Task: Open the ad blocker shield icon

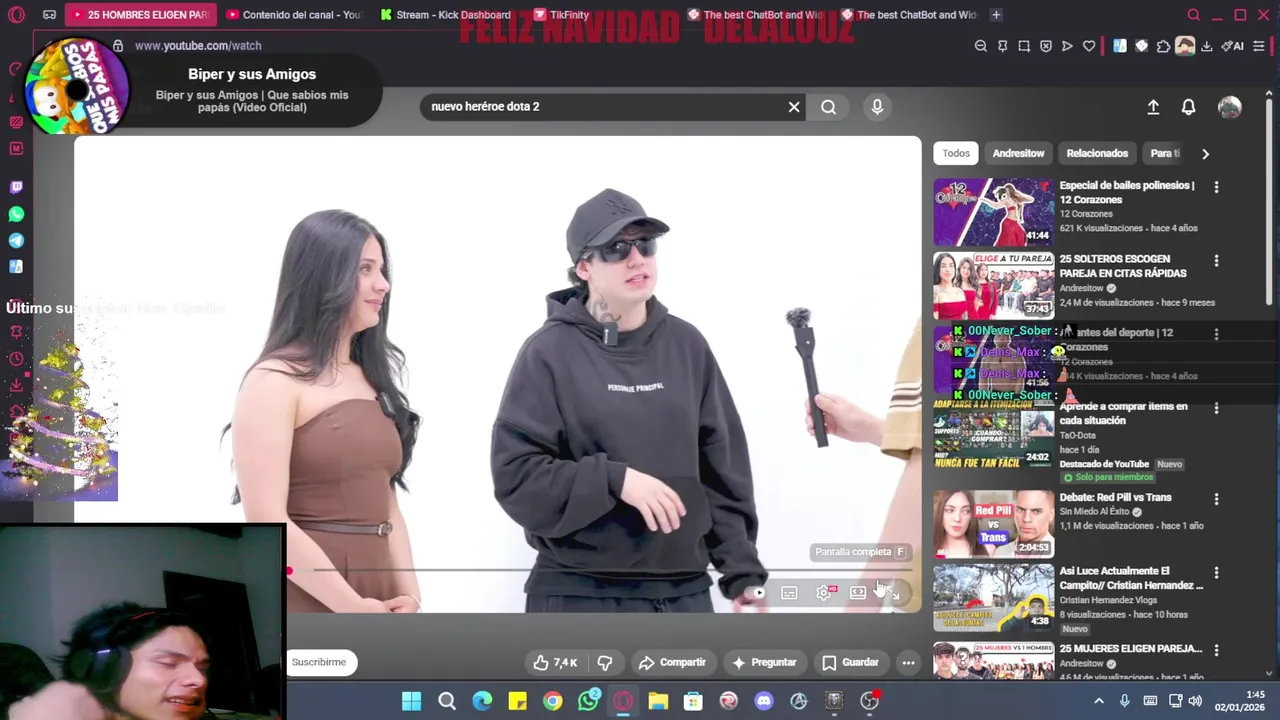Action: coord(1046,46)
